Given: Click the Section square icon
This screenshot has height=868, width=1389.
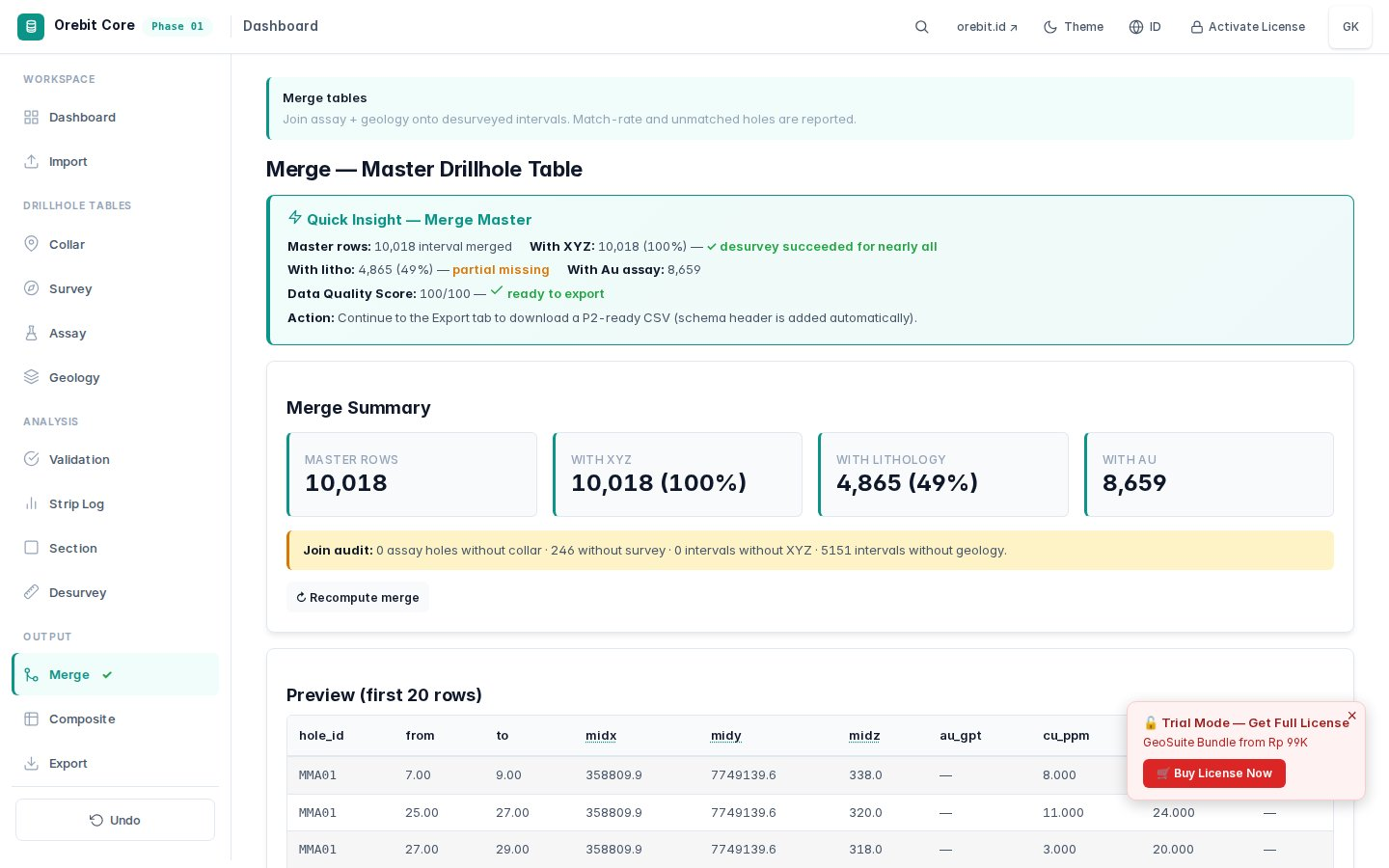Looking at the screenshot, I should pyautogui.click(x=31, y=549).
